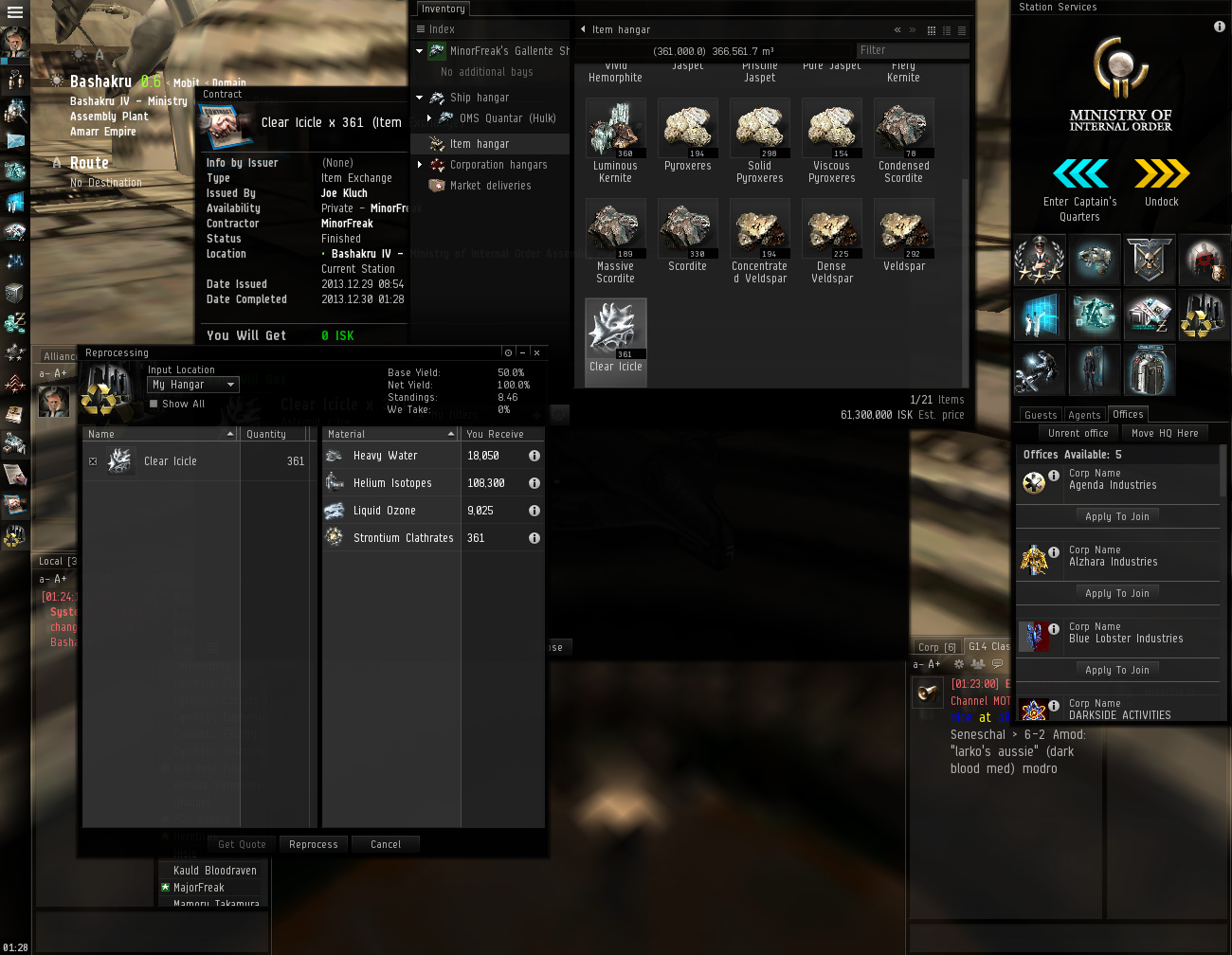Show info for Helium Isotopes material
Viewport: 1232px width, 955px height.
point(534,483)
